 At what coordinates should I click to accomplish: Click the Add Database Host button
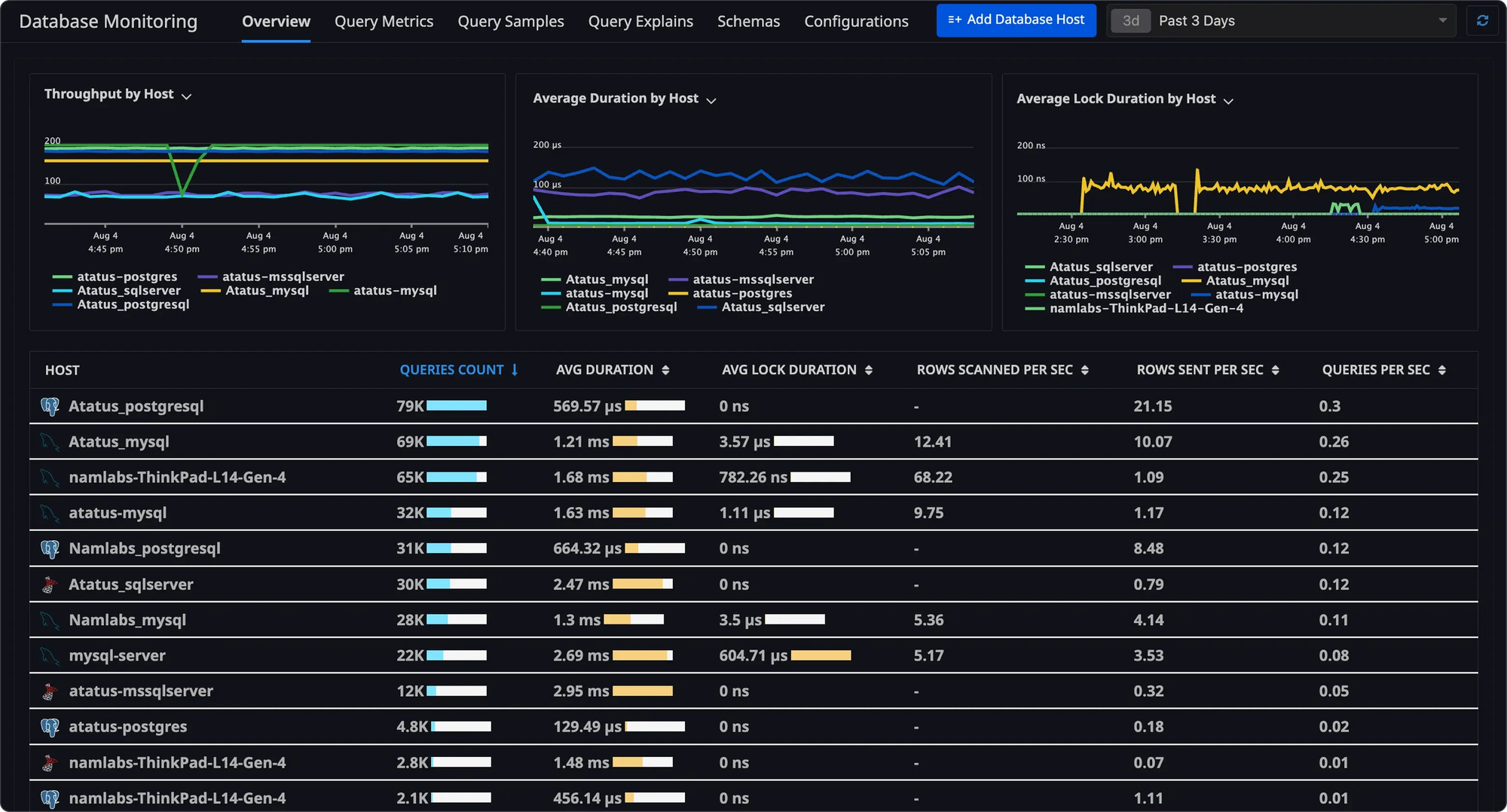tap(1016, 20)
